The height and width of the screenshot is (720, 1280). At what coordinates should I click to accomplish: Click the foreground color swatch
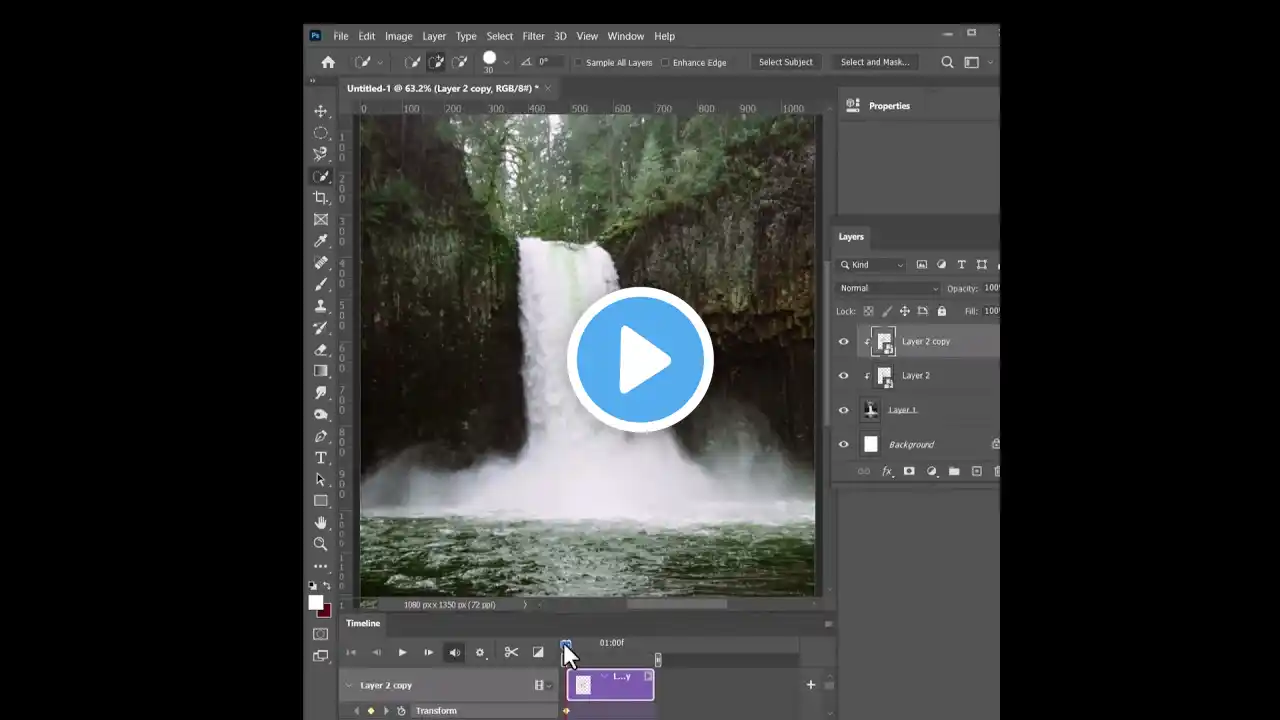pos(315,602)
